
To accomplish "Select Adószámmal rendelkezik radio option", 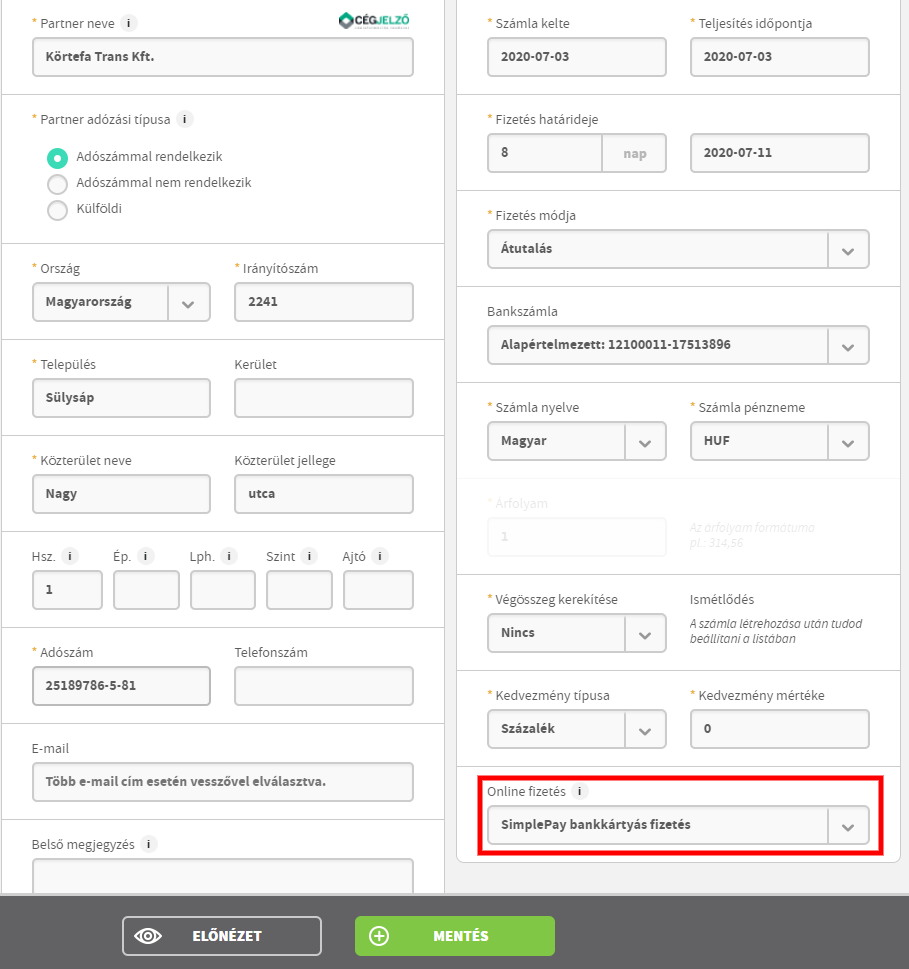I will (x=58, y=157).
